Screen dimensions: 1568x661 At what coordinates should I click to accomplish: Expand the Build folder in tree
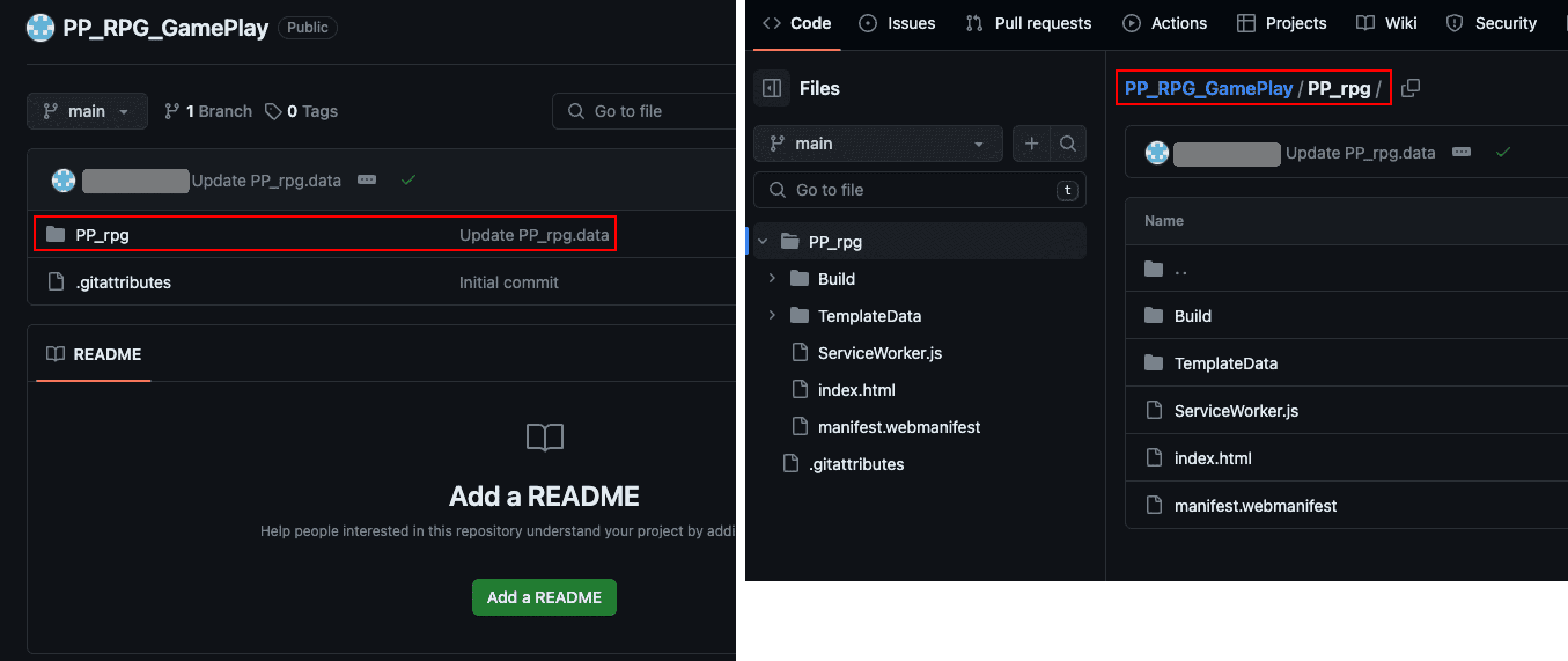click(772, 278)
